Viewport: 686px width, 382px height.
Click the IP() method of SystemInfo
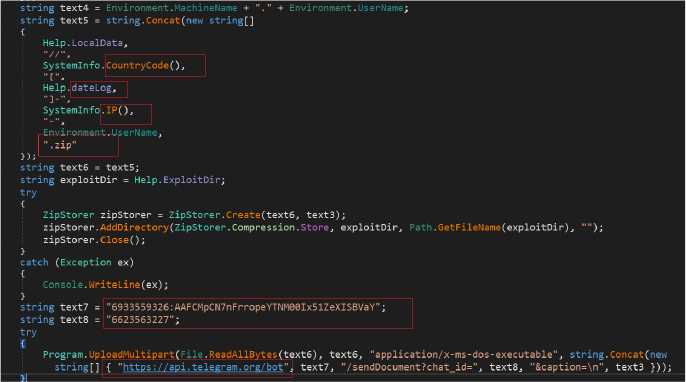pyautogui.click(x=117, y=110)
